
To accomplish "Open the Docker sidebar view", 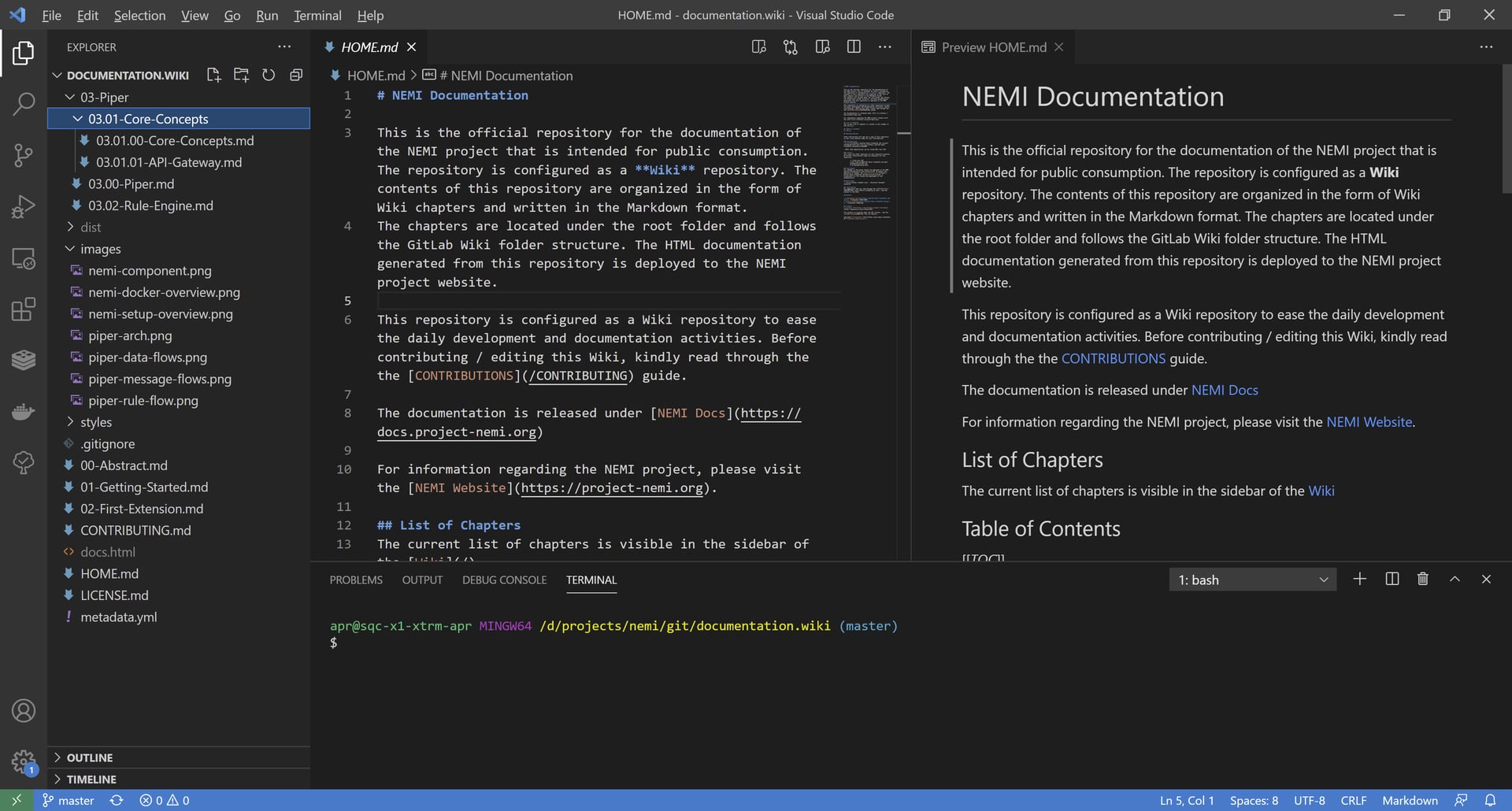I will click(24, 411).
